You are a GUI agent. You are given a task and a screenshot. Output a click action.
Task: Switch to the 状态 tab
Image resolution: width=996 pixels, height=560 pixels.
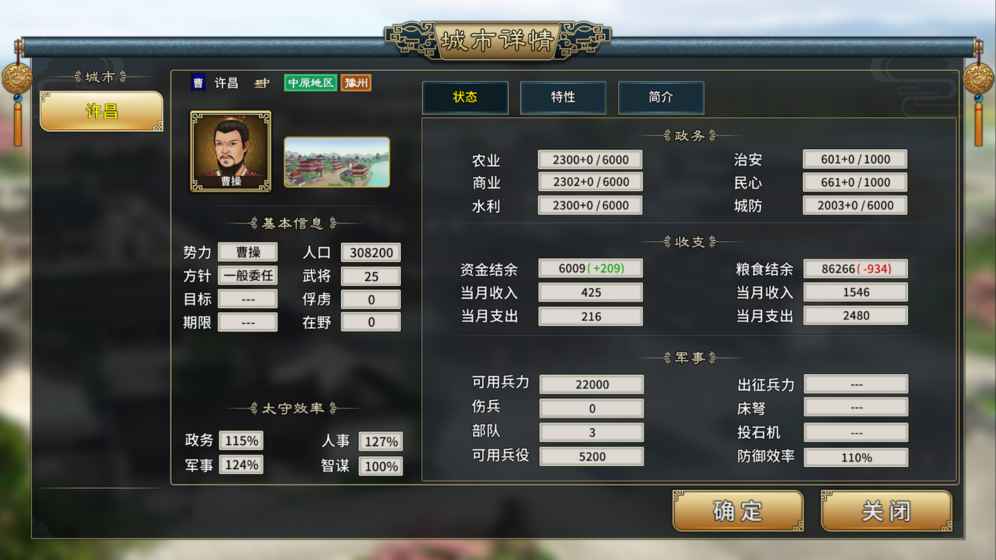point(465,97)
